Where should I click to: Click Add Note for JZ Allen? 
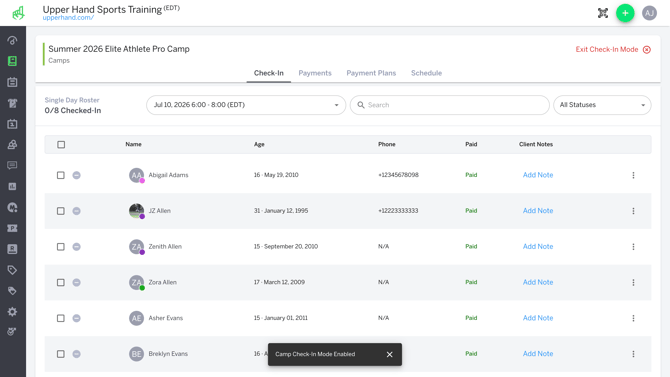538,211
